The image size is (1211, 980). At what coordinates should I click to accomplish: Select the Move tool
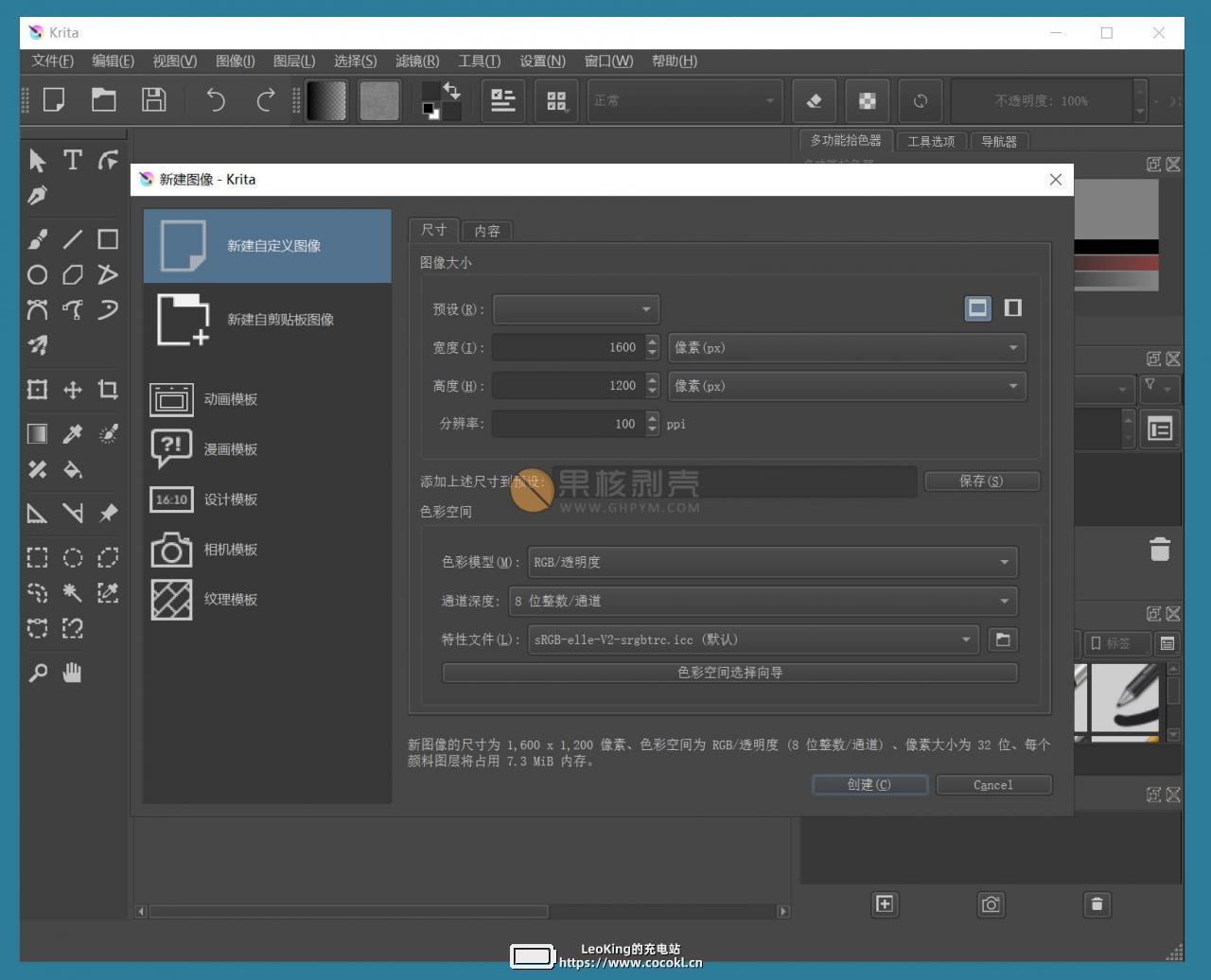click(x=73, y=390)
